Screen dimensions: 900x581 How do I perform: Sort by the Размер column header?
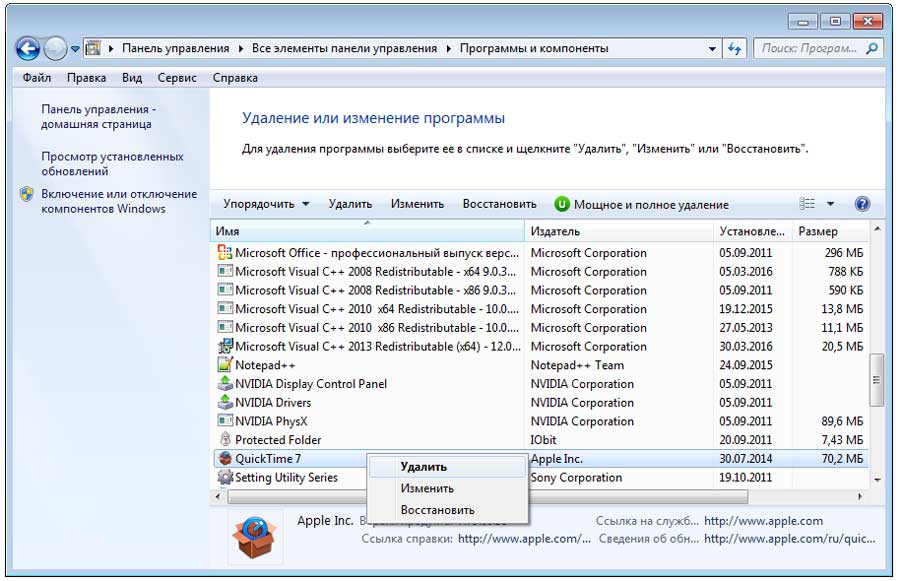pos(830,231)
